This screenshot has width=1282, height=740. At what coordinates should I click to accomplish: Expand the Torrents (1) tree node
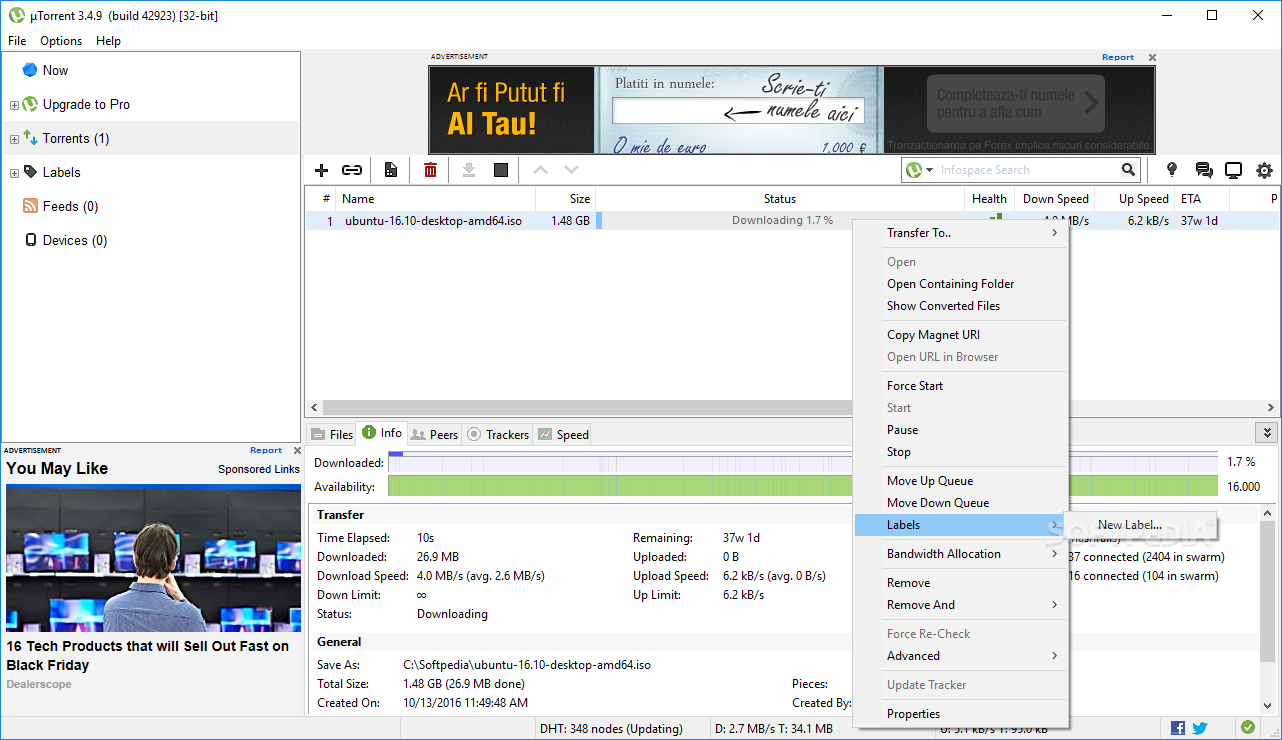[x=14, y=139]
